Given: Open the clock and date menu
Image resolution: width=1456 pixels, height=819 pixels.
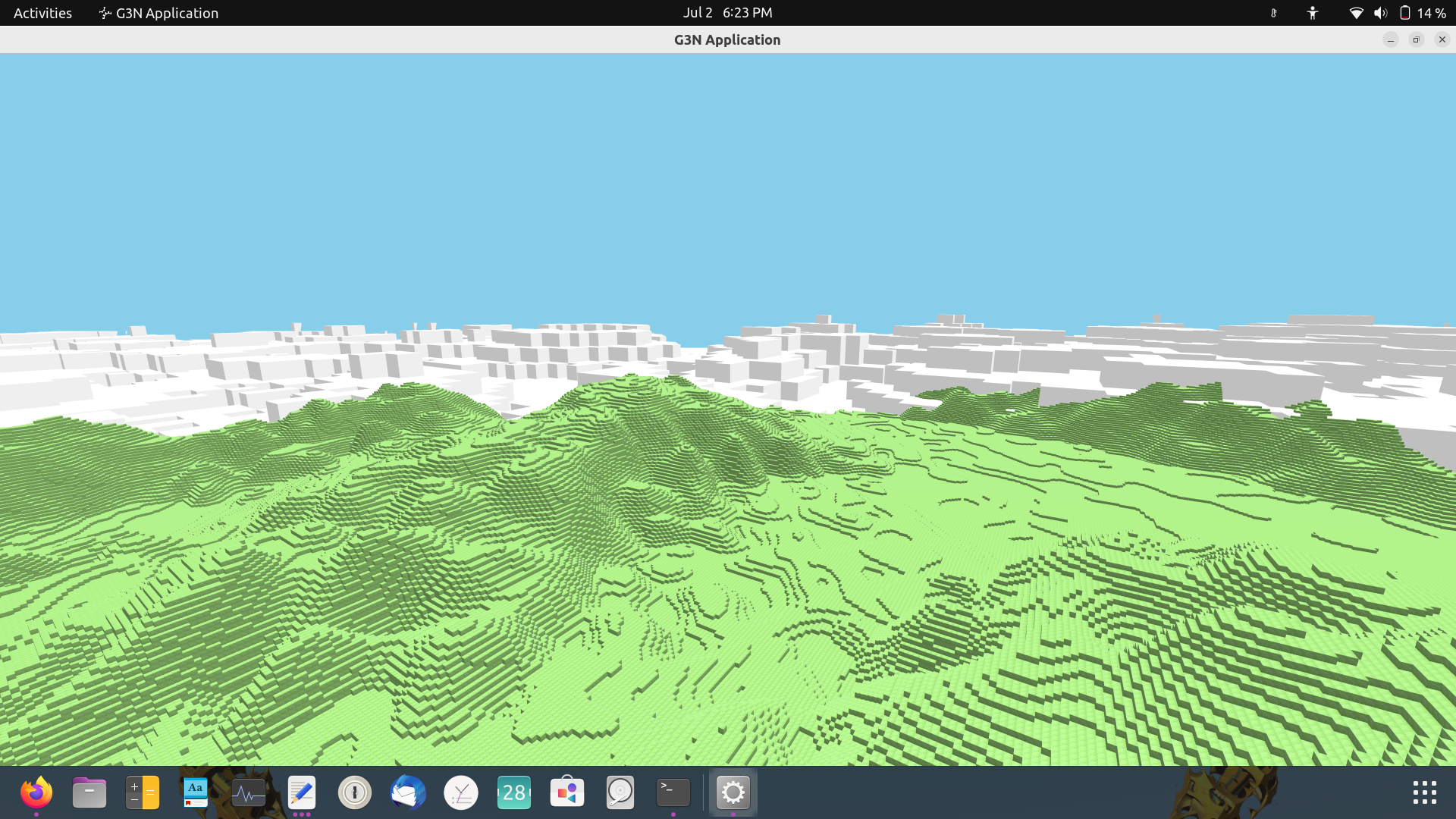Looking at the screenshot, I should pyautogui.click(x=727, y=13).
